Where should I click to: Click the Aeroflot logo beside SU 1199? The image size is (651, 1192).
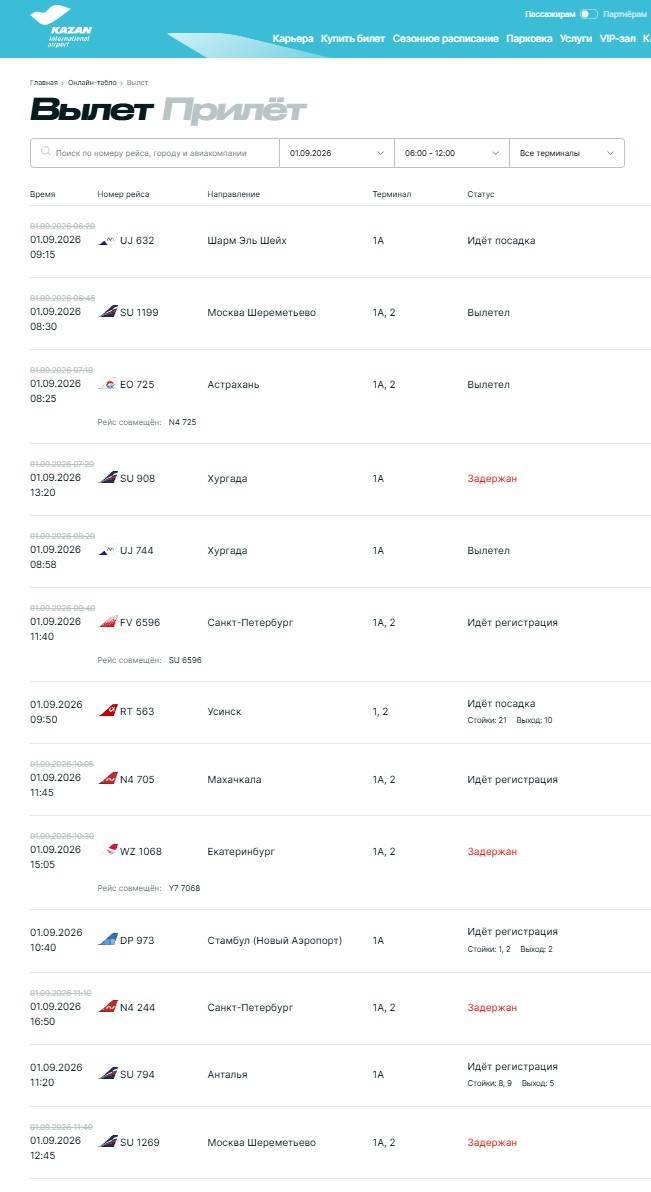107,312
